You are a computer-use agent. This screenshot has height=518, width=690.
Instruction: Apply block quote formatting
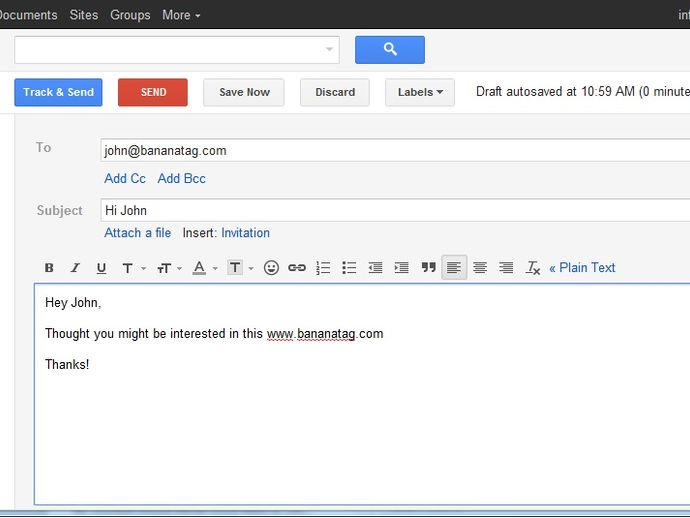click(428, 267)
